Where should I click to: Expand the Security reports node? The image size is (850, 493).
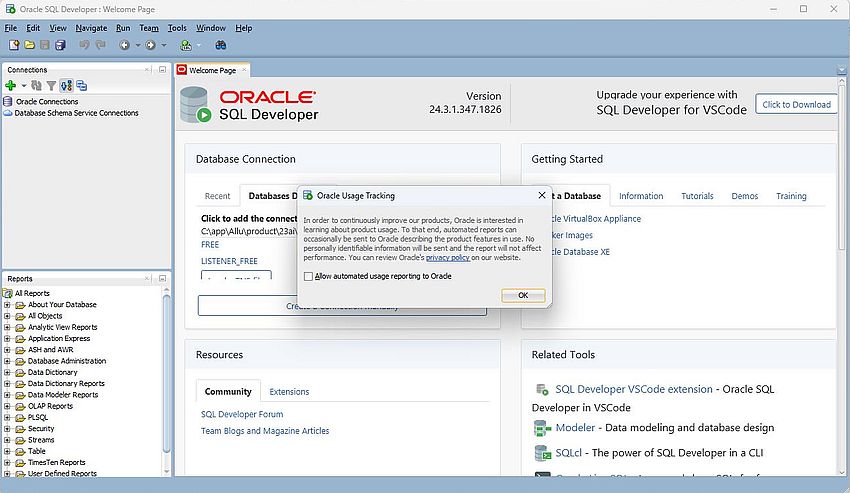[8, 428]
